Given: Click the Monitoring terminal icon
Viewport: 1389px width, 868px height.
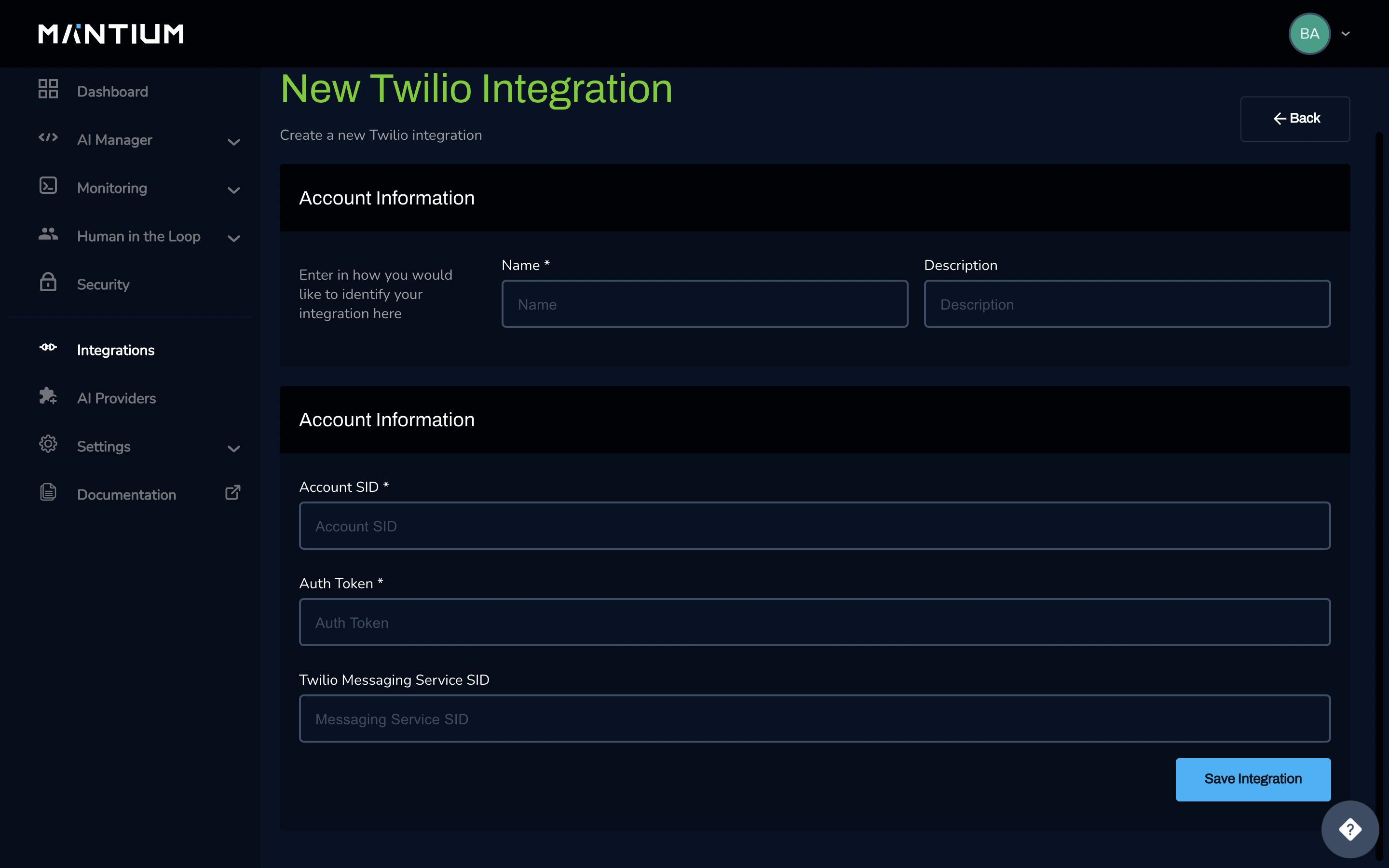Looking at the screenshot, I should point(48,186).
